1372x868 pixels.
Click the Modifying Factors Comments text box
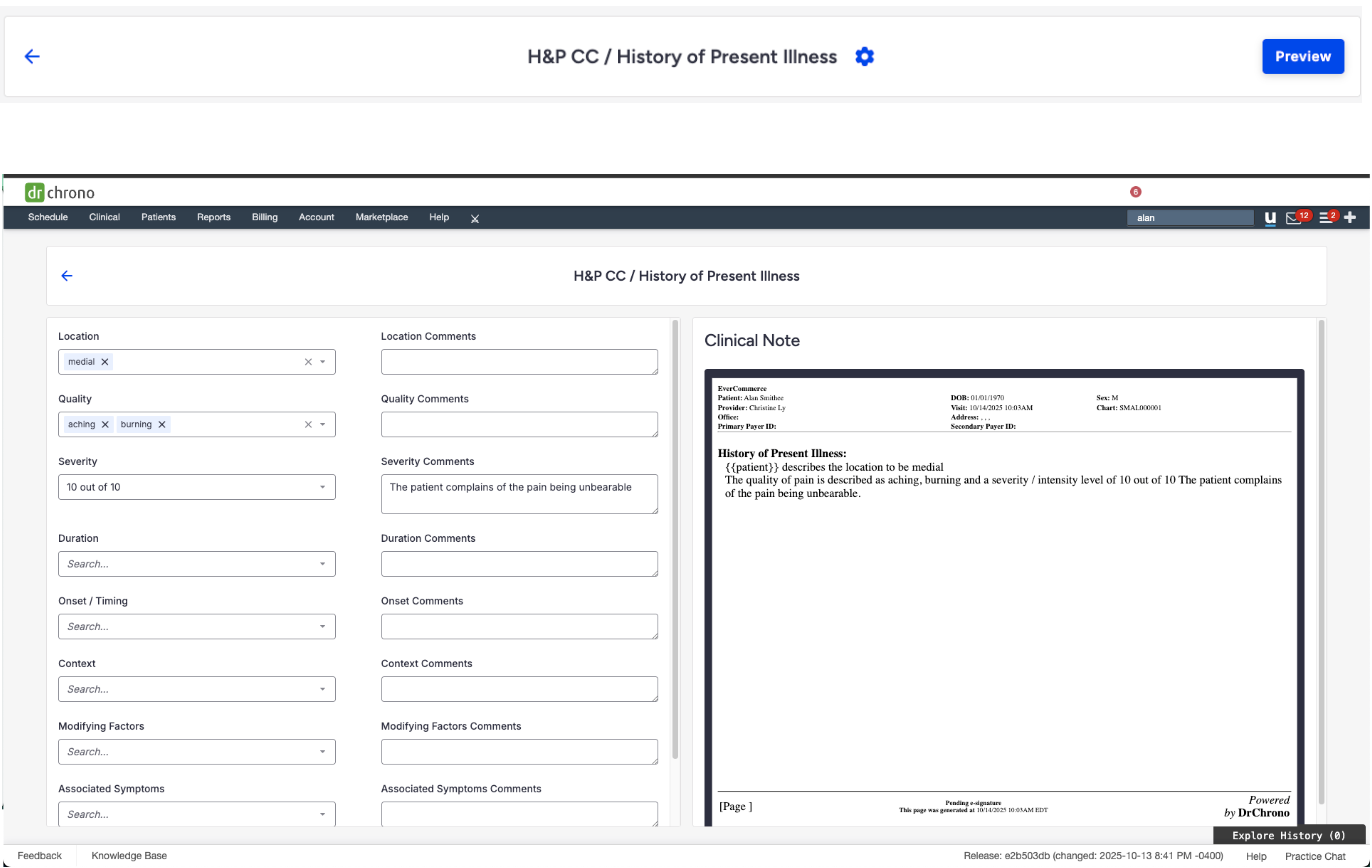(519, 752)
